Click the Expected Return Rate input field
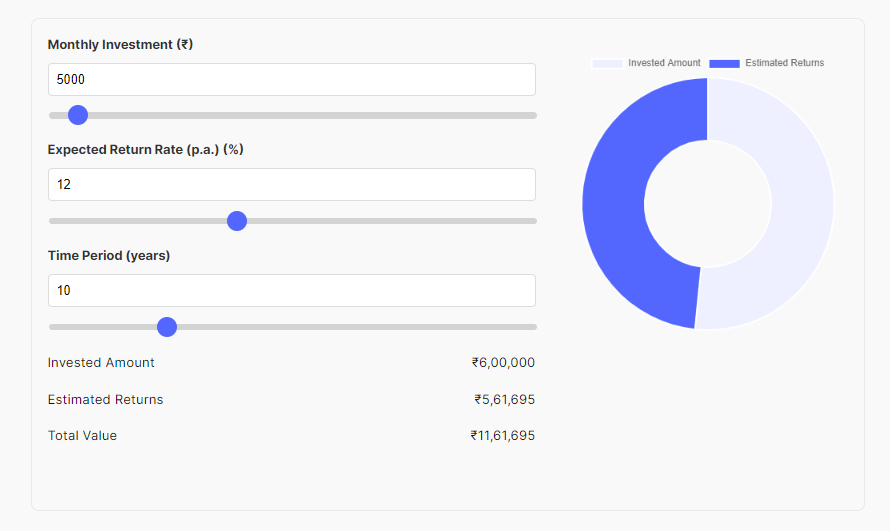The image size is (890, 531). (x=292, y=184)
